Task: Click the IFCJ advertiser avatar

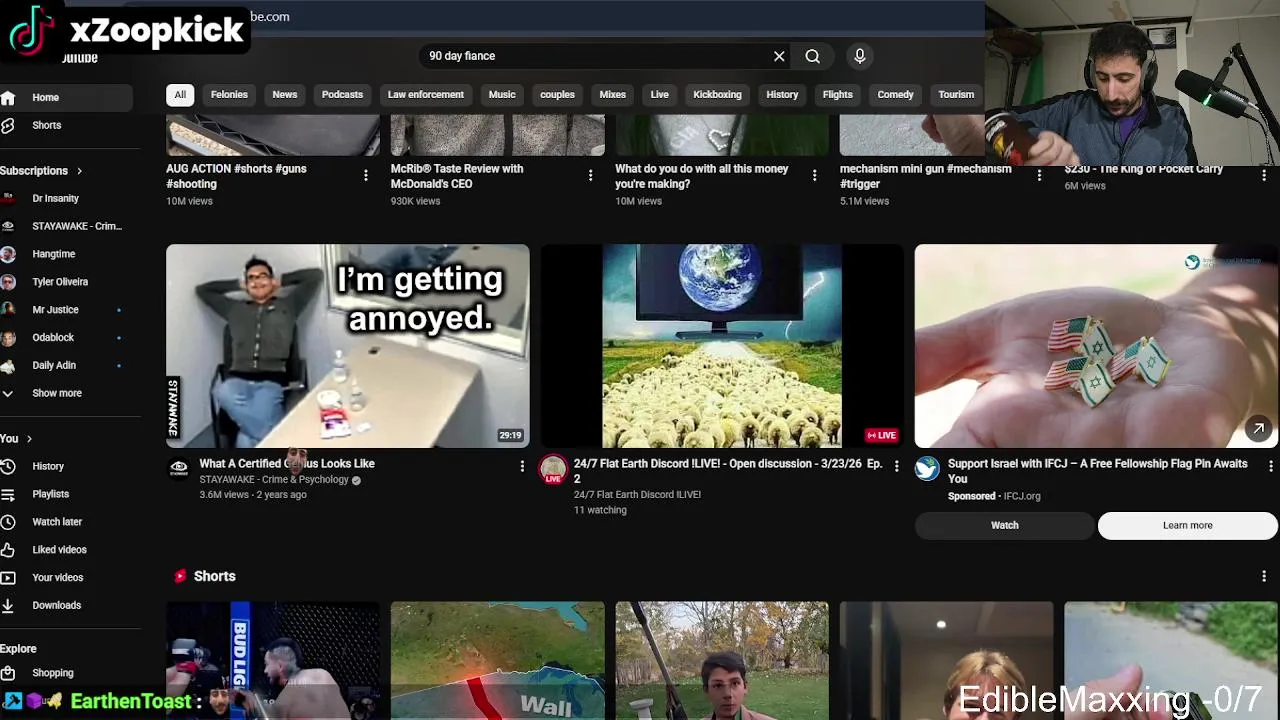Action: click(927, 468)
